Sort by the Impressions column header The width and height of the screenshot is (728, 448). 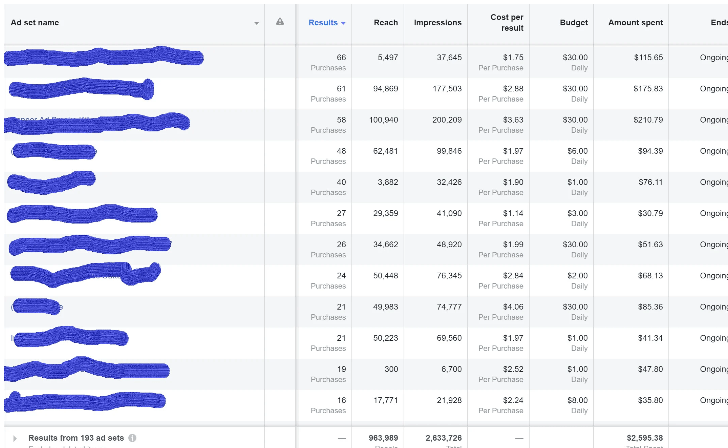(438, 22)
